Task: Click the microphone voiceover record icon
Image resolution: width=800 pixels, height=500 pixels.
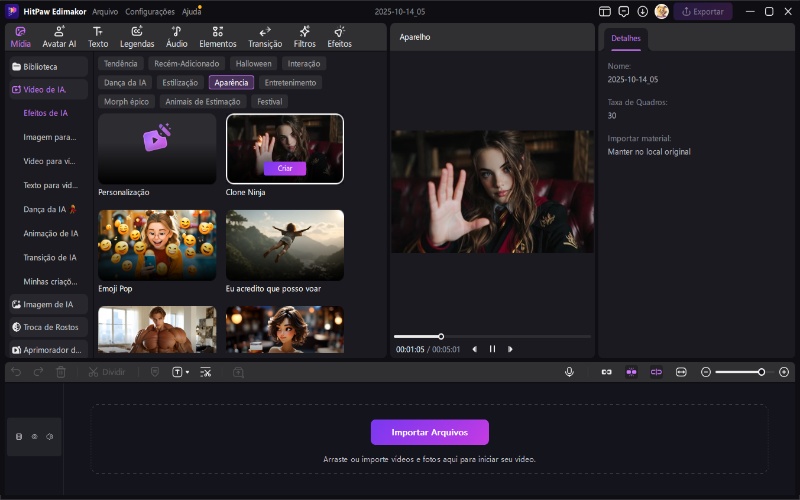Action: [x=569, y=372]
